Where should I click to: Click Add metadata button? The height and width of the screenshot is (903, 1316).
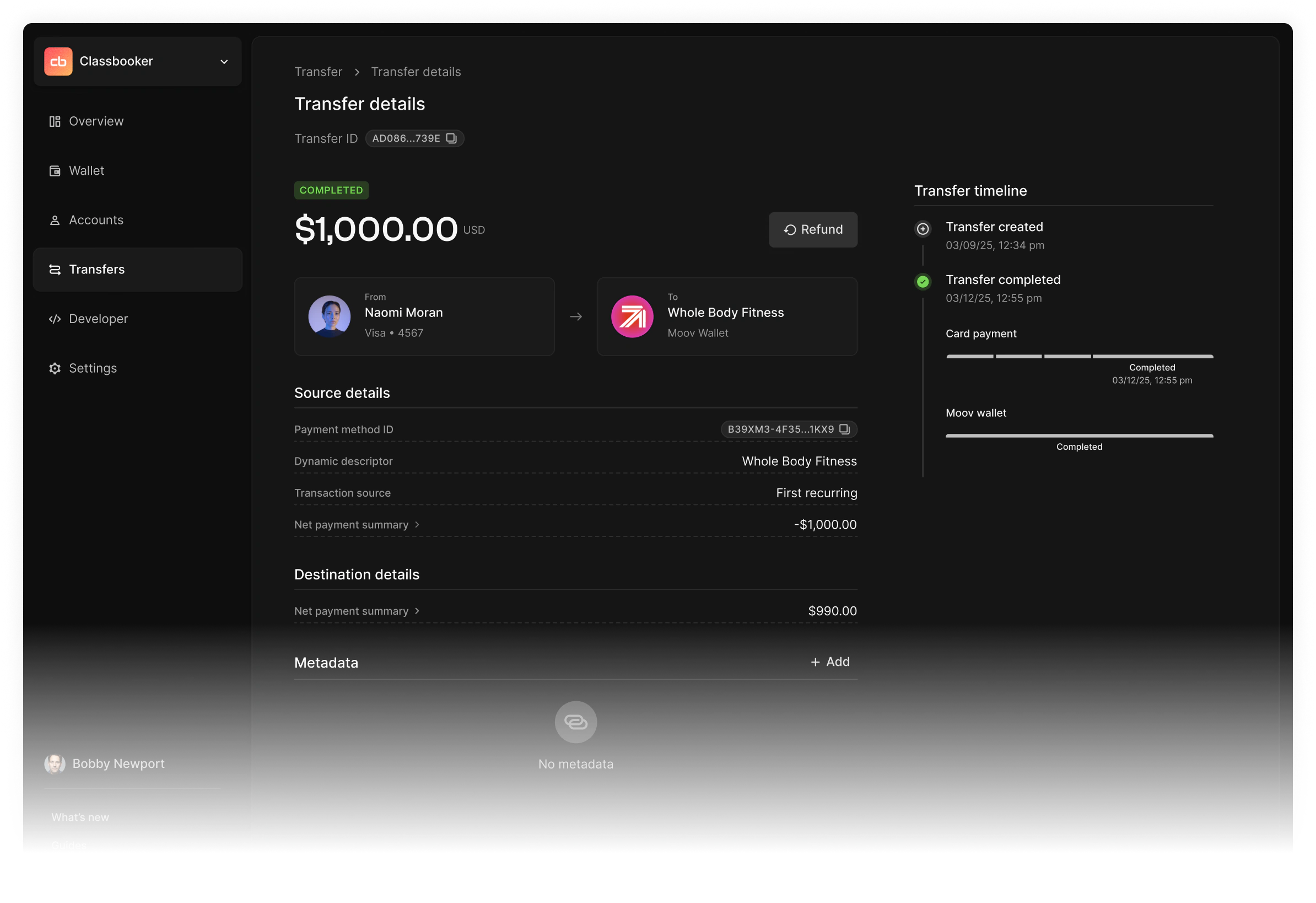click(830, 661)
